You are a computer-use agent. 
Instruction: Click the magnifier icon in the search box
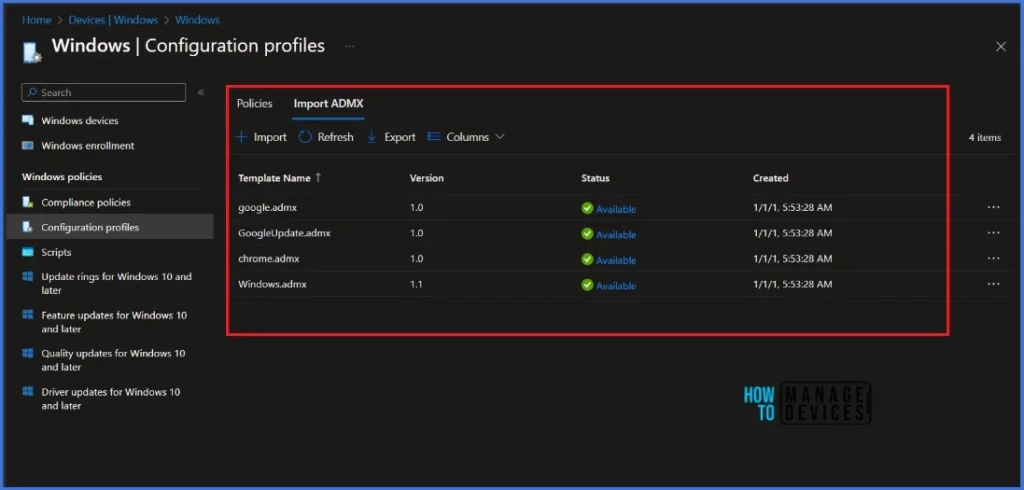32,93
